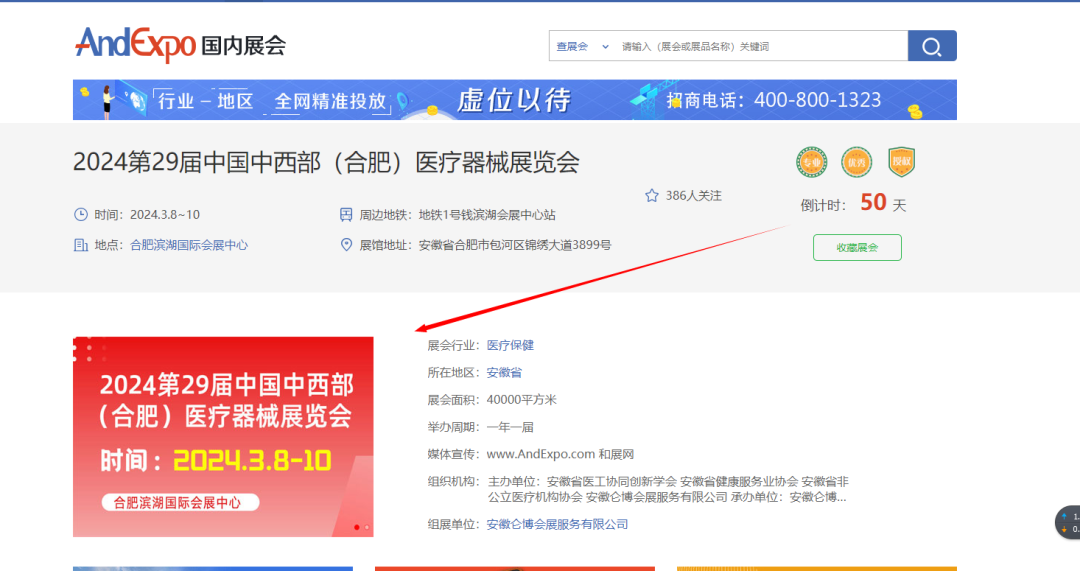Screen dimensions: 1080x571
Task: Focus the keyword search input field
Action: coord(760,46)
